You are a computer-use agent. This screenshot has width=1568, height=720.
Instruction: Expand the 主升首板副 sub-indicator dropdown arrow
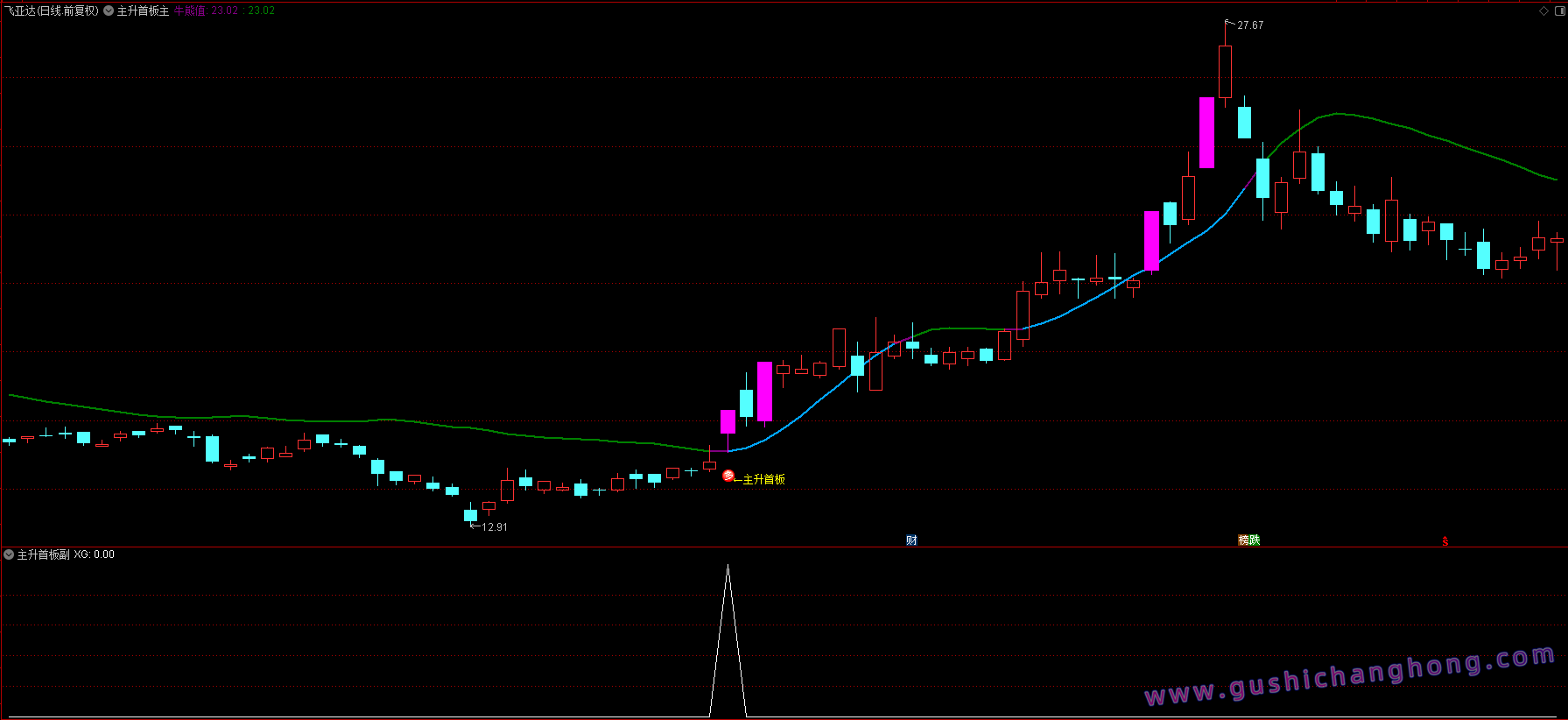point(9,554)
